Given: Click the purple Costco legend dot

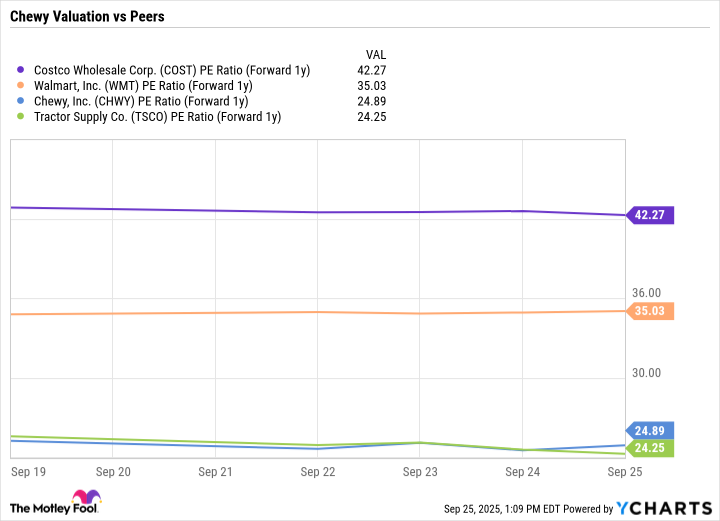Looking at the screenshot, I should [22, 70].
